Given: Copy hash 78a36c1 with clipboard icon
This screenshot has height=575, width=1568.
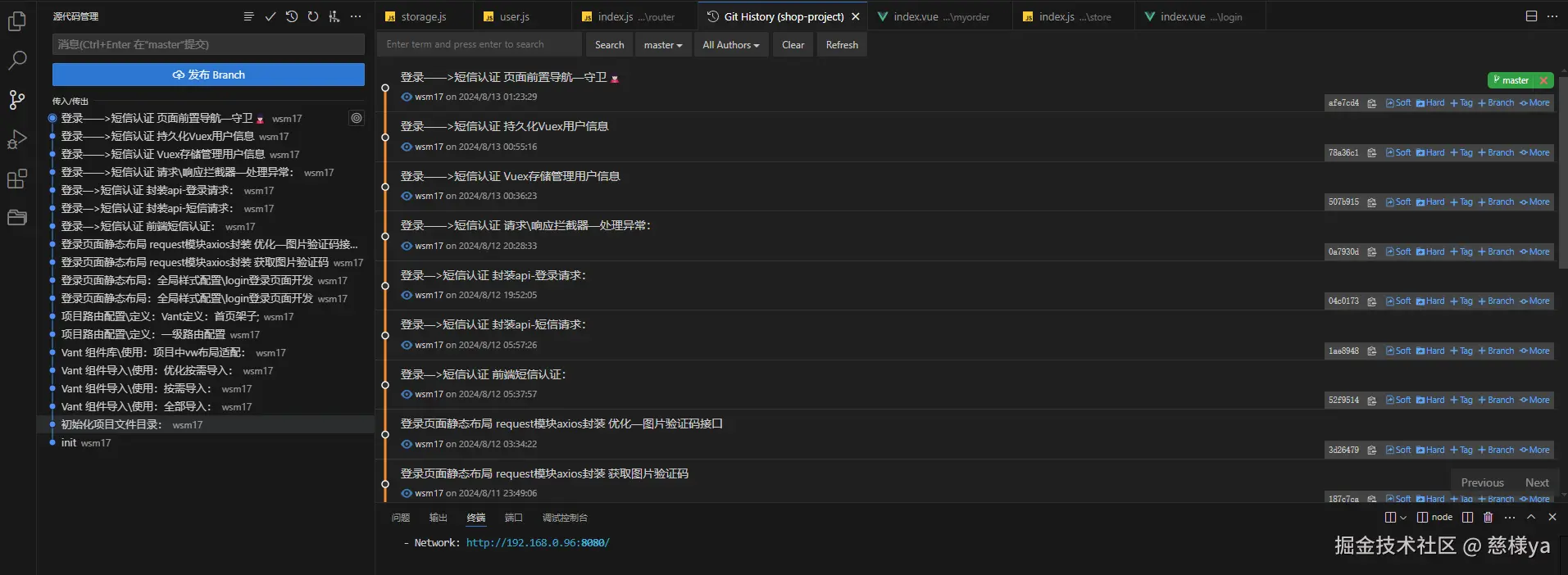Looking at the screenshot, I should 1371,152.
